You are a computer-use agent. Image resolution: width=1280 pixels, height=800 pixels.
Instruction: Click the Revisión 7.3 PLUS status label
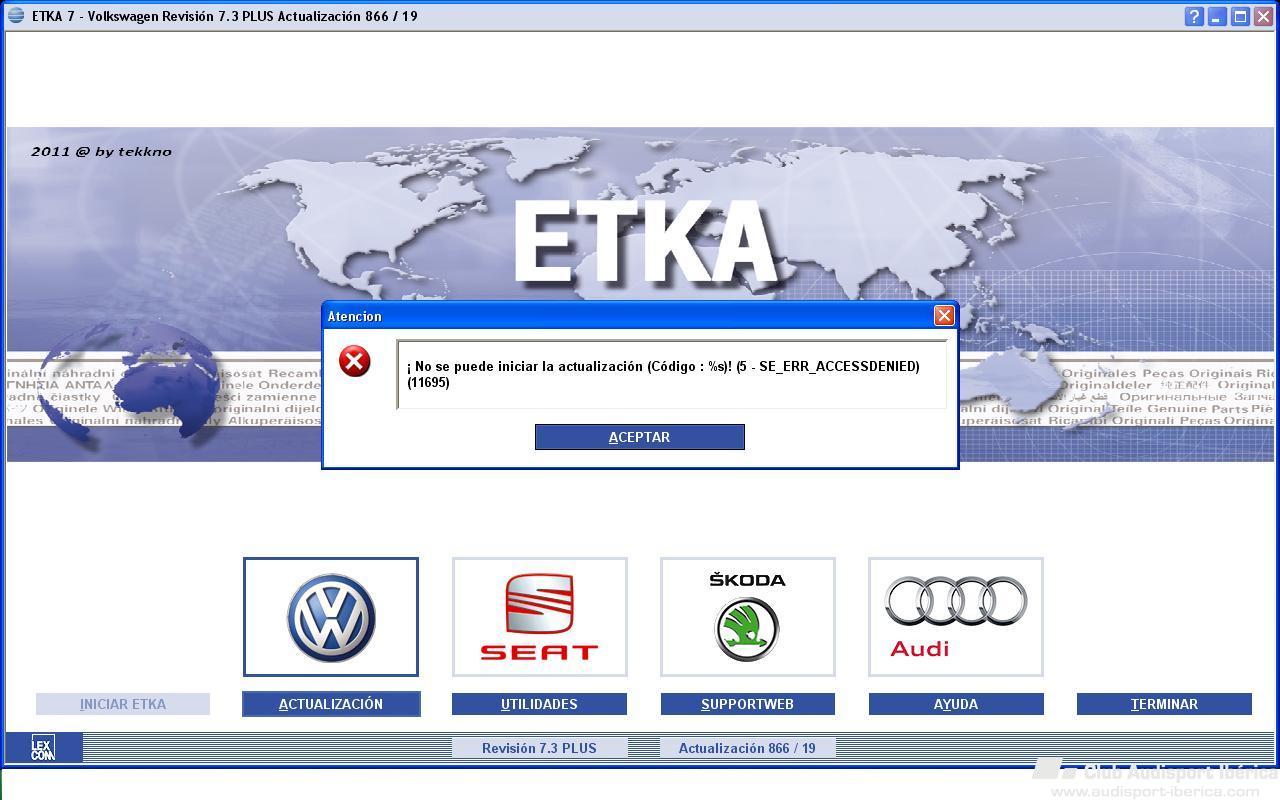(x=539, y=748)
